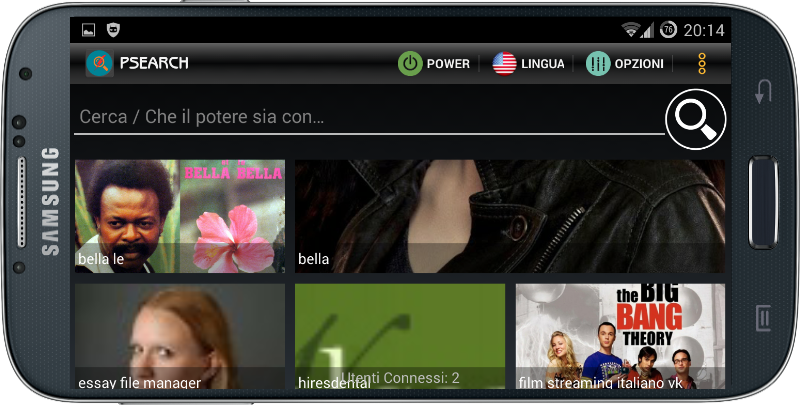Open the three-dot overflow menu
Viewport: 800px width, 405px height.
point(702,64)
